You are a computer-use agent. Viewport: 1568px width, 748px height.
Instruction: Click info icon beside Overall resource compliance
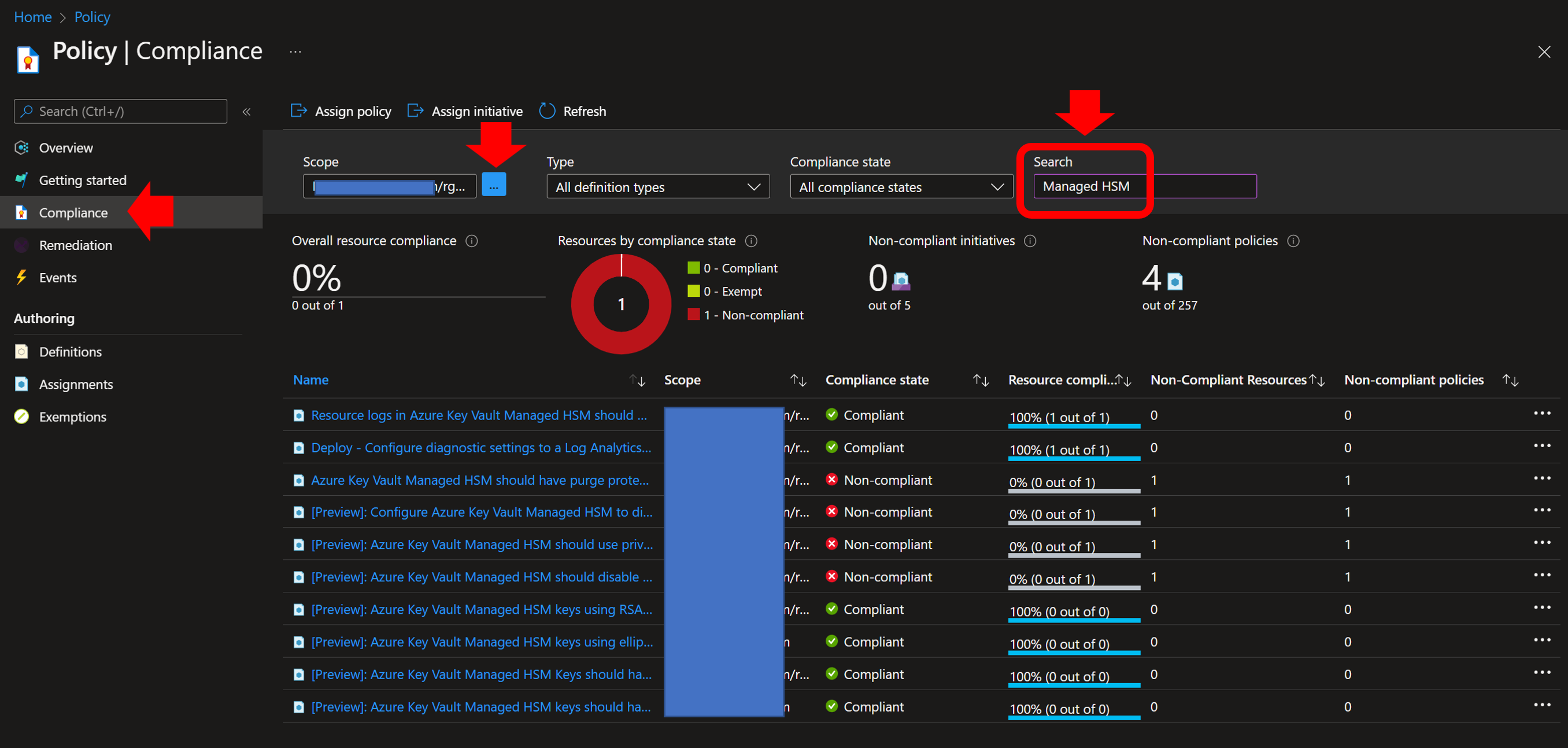click(x=472, y=241)
